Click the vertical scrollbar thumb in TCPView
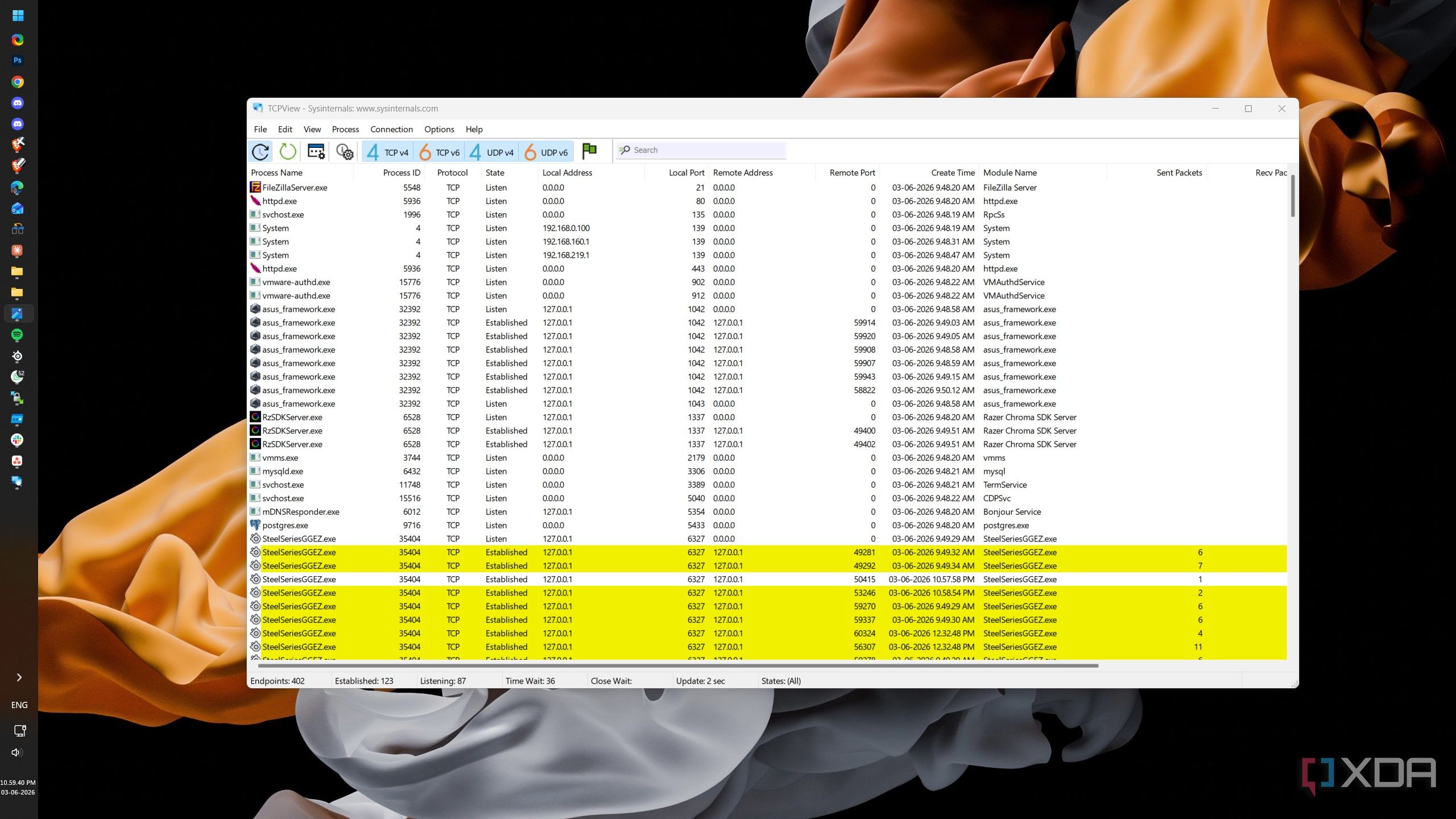This screenshot has width=1456, height=819. pyautogui.click(x=1293, y=196)
